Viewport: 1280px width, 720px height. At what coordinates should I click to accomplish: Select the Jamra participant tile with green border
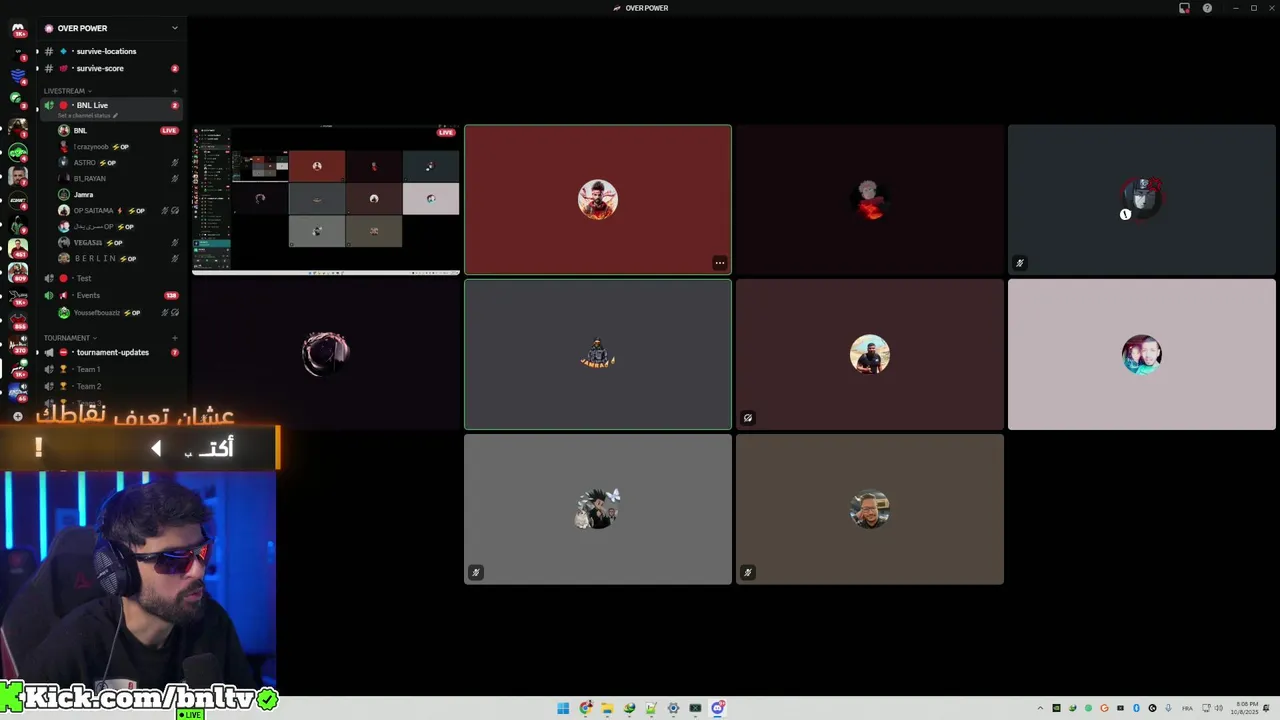tap(598, 354)
